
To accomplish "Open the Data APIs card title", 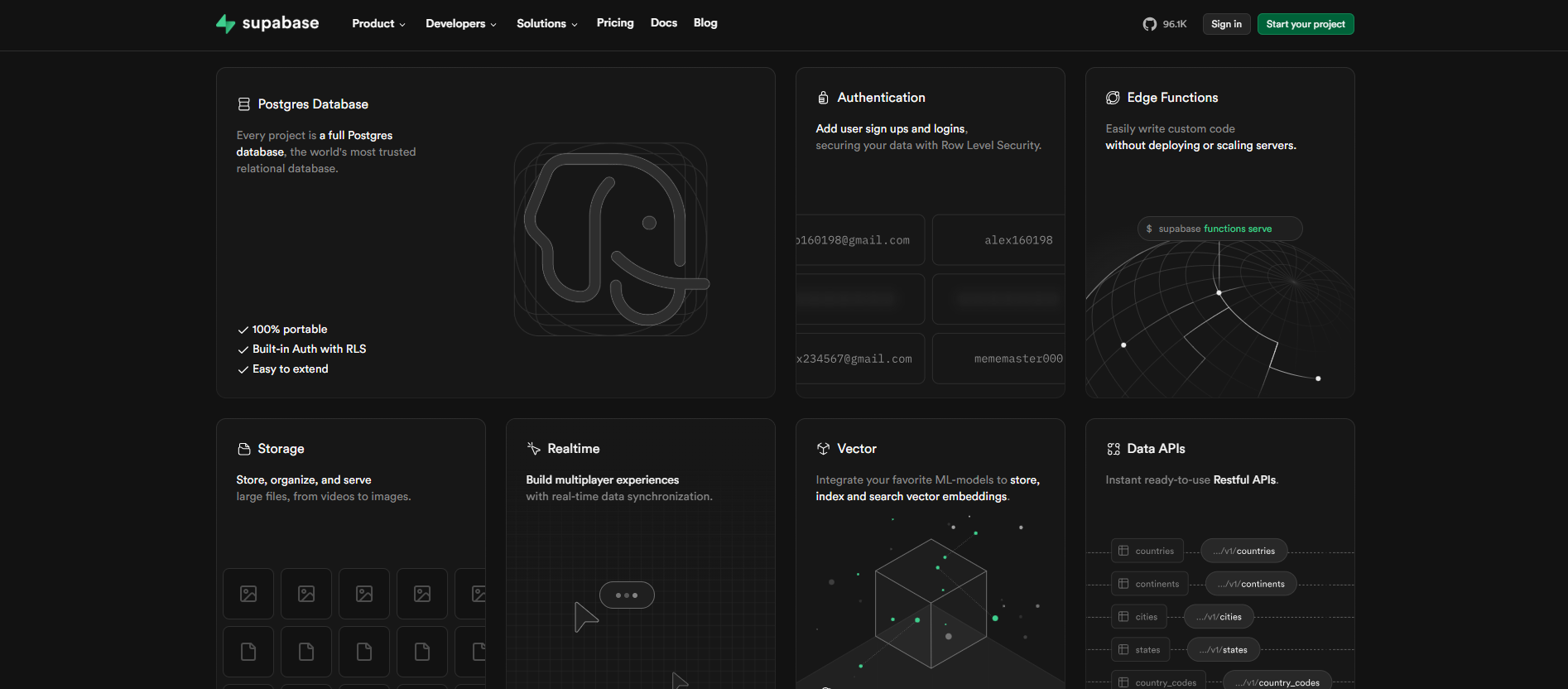I will coord(1156,449).
